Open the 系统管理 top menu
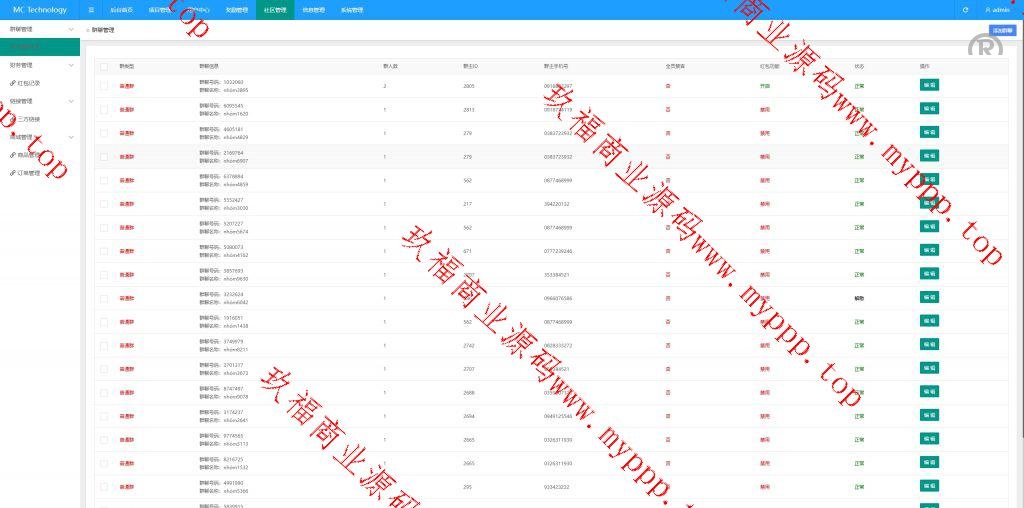 (352, 10)
